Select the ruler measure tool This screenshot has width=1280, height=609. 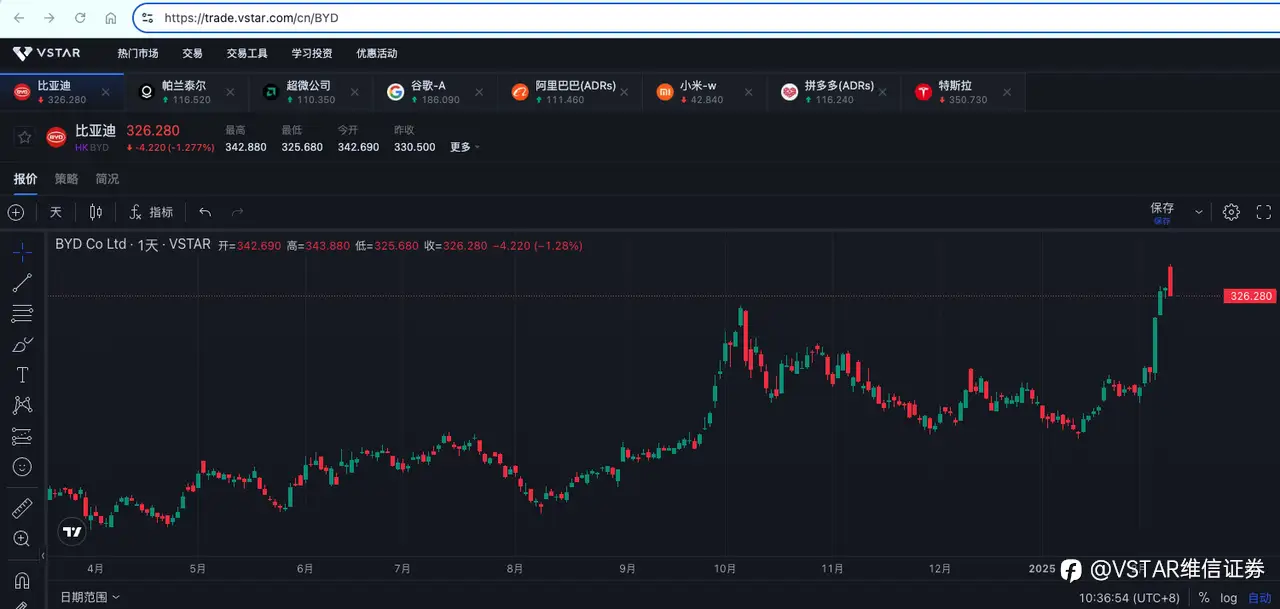[22, 508]
